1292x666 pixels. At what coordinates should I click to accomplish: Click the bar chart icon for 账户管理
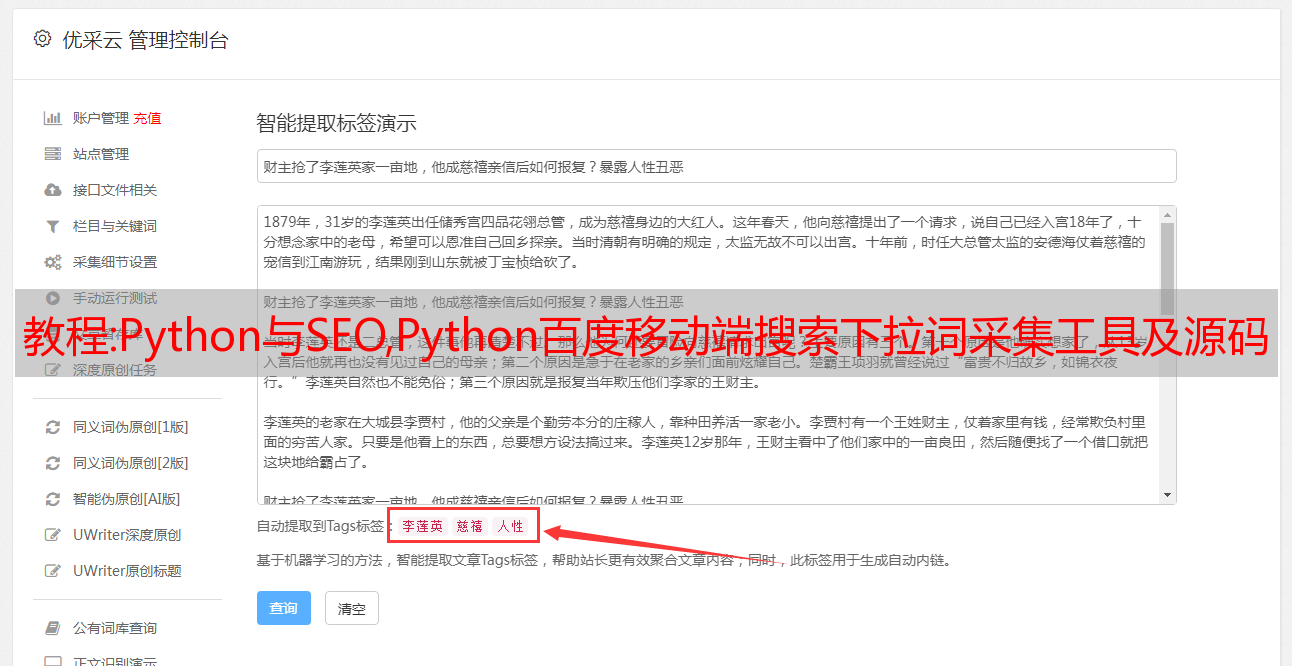(x=53, y=118)
